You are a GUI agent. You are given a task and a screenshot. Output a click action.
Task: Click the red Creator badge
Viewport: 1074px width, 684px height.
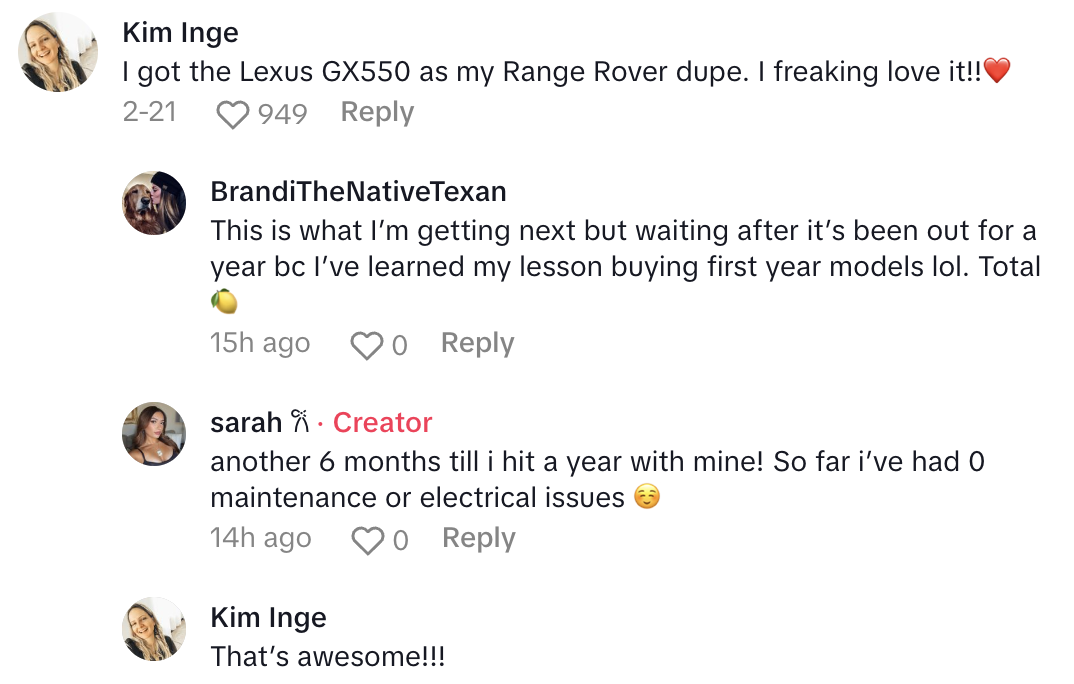[382, 423]
